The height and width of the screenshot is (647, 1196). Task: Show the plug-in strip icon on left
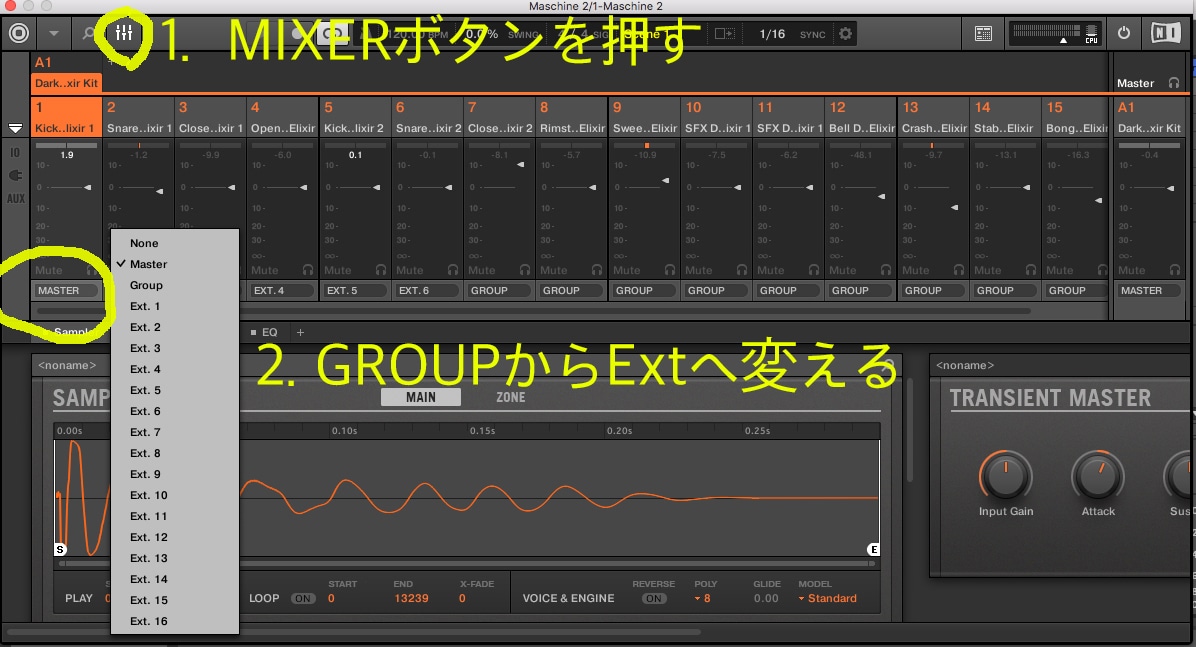point(15,175)
